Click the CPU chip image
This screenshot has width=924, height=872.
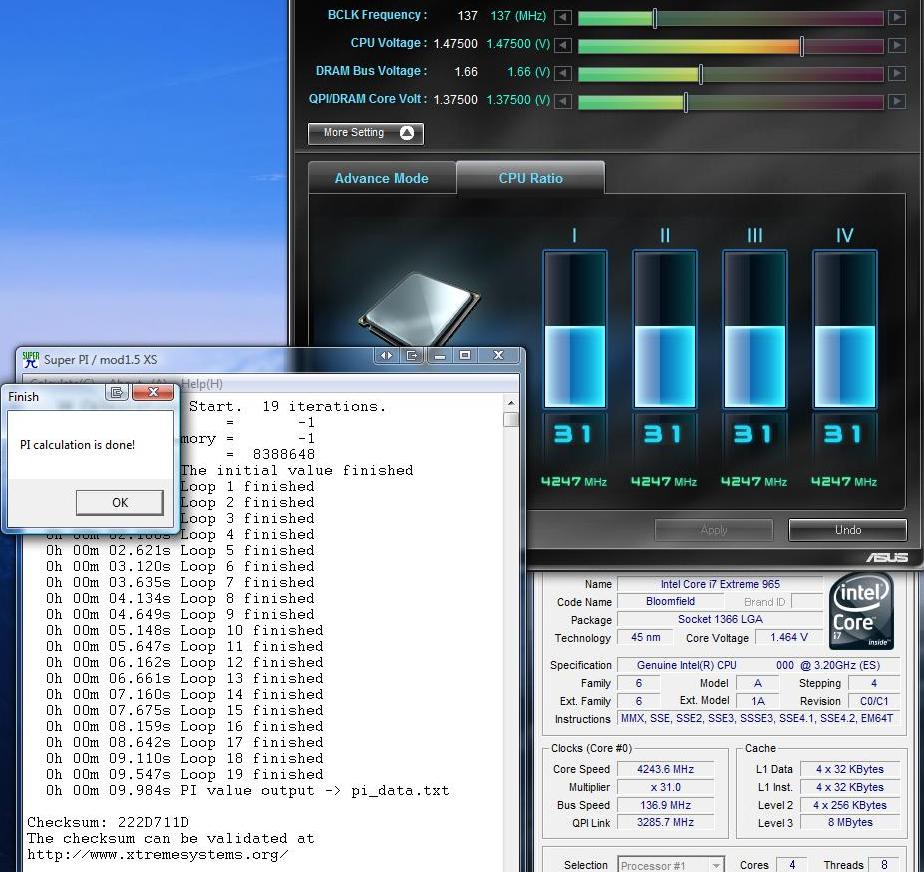[x=420, y=308]
